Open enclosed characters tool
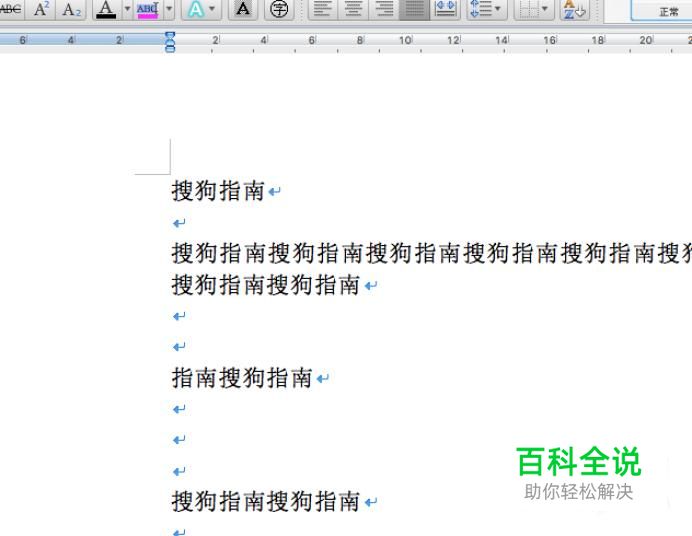Viewport: 692px width, 536px height. (279, 9)
